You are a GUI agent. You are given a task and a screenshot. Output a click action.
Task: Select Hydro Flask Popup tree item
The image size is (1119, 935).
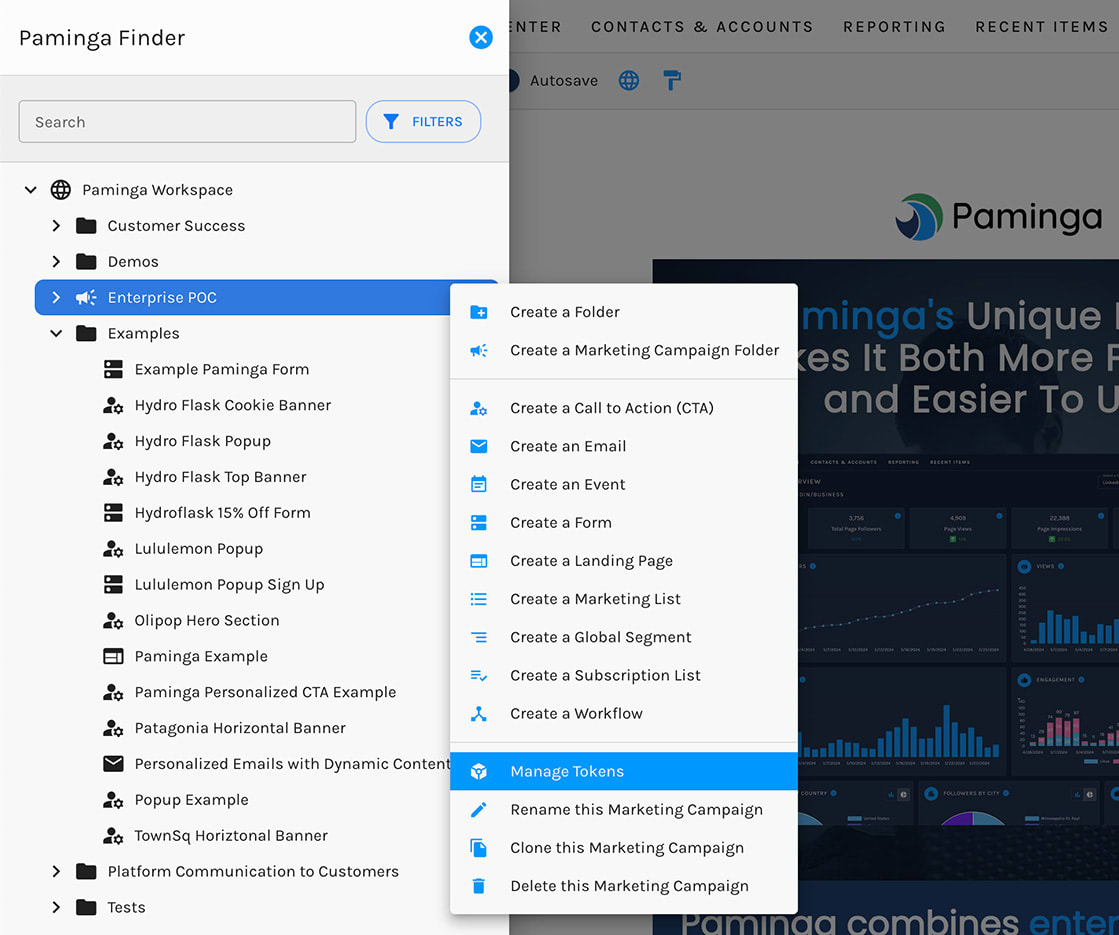pos(203,441)
